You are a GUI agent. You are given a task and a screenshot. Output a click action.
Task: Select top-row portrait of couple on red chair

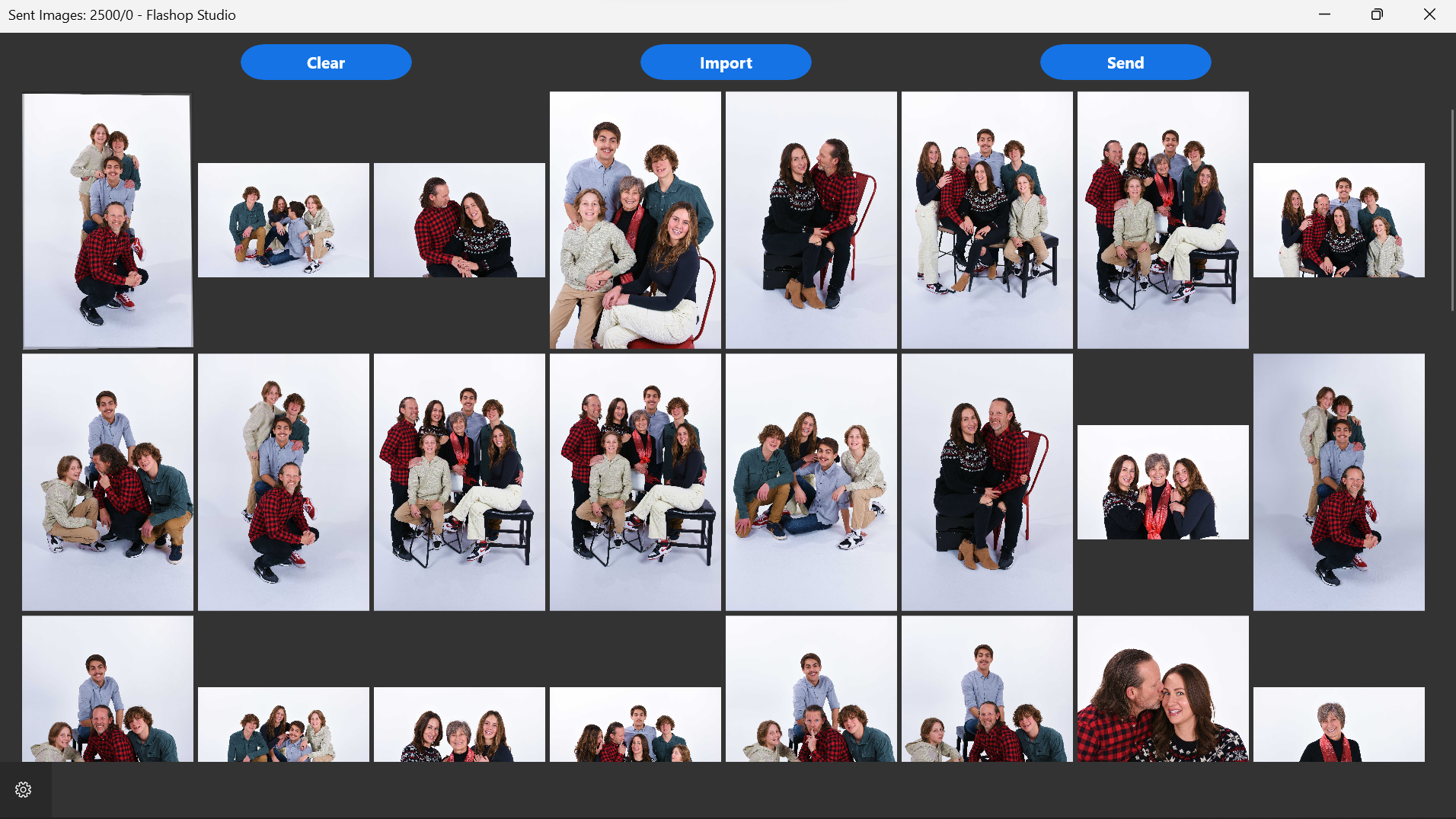click(811, 220)
